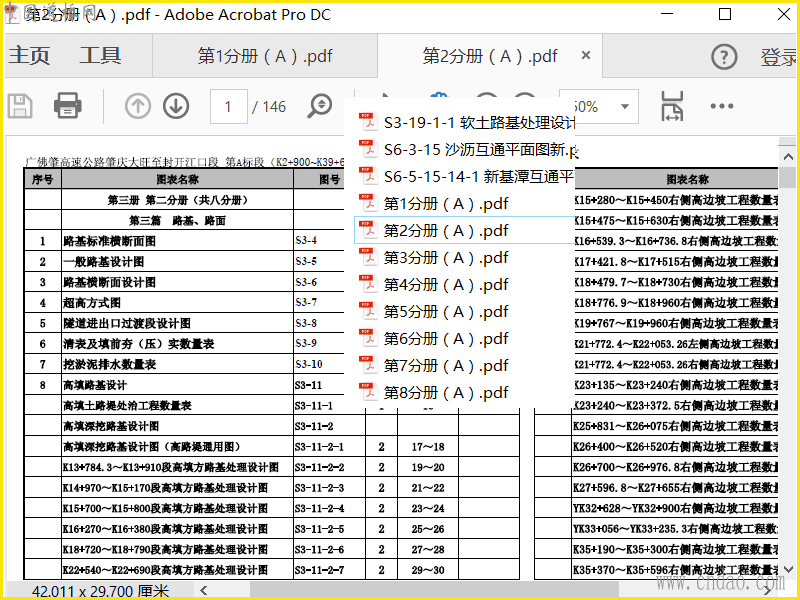
Task: Select 第4分册（A）.pdf in the file list
Action: [x=464, y=285]
